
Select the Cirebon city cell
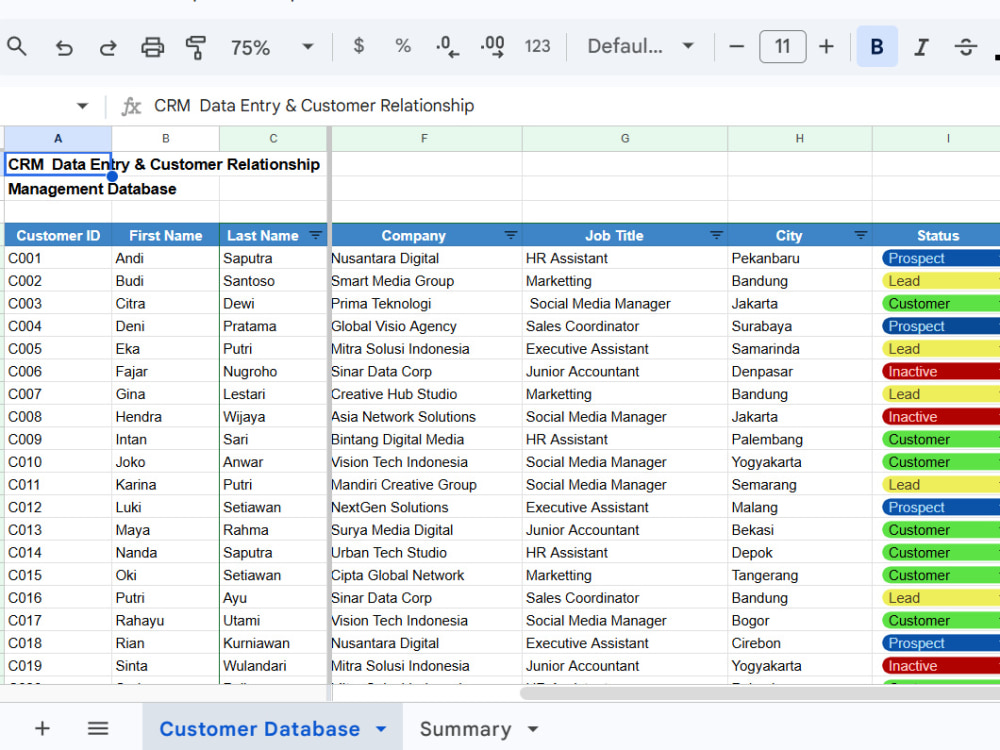(x=800, y=643)
